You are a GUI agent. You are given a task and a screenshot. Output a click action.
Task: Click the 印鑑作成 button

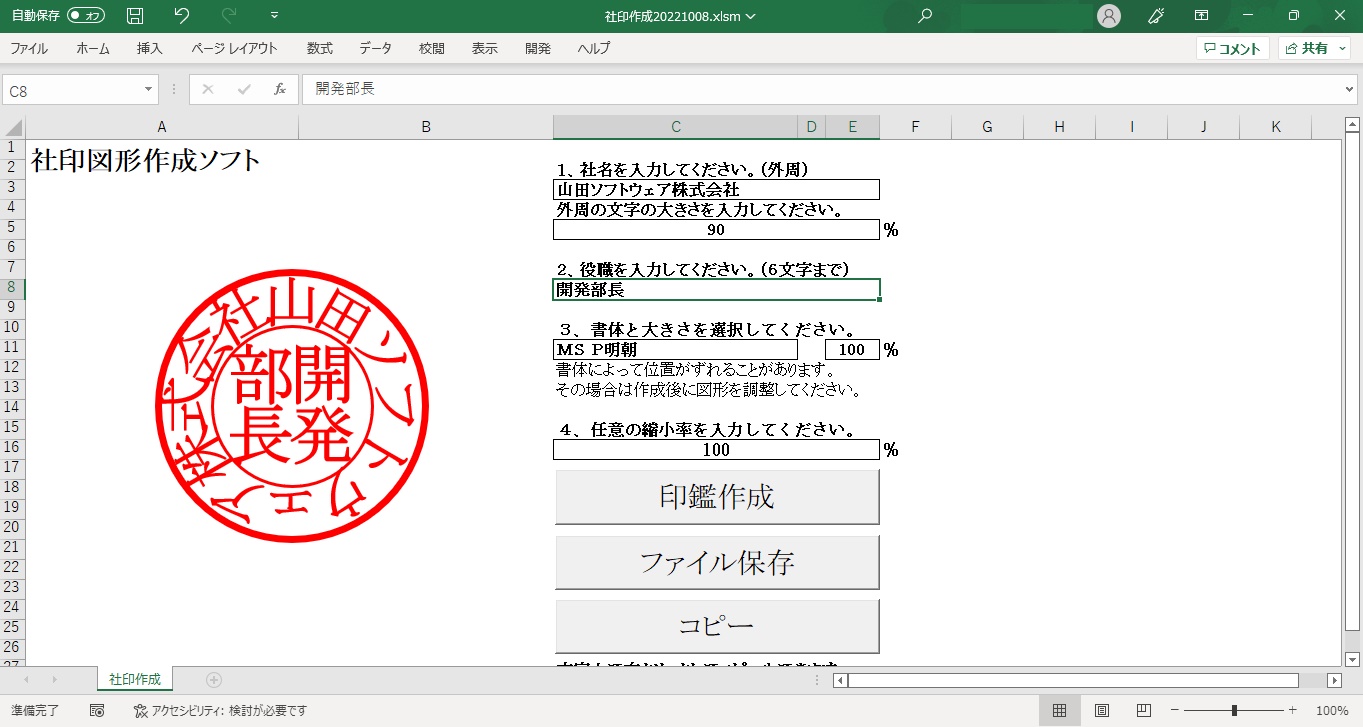[717, 497]
